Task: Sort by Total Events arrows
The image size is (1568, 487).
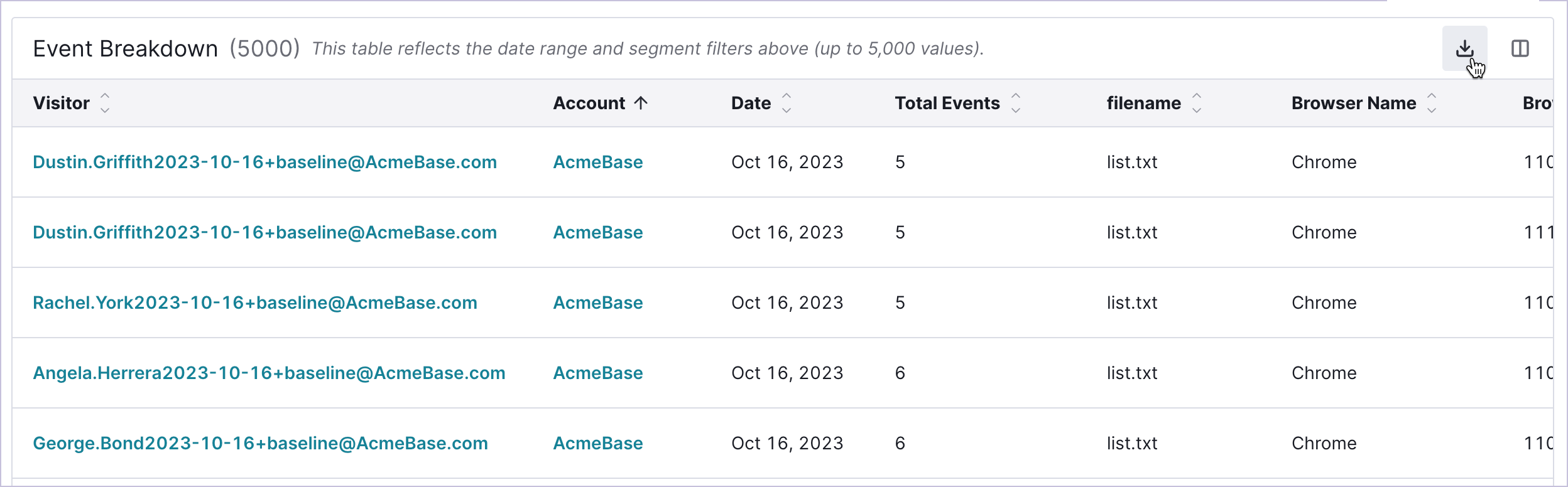Action: pos(1015,103)
